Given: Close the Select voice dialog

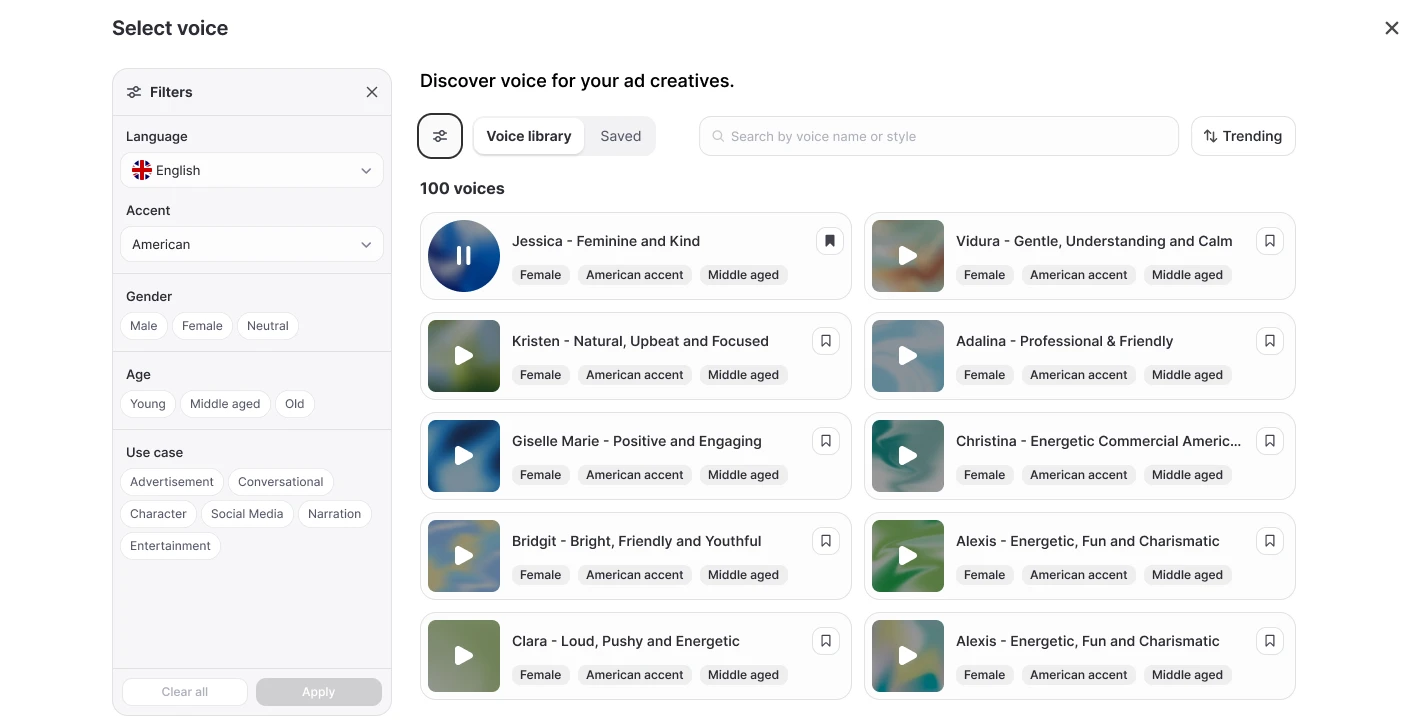Looking at the screenshot, I should (1392, 28).
